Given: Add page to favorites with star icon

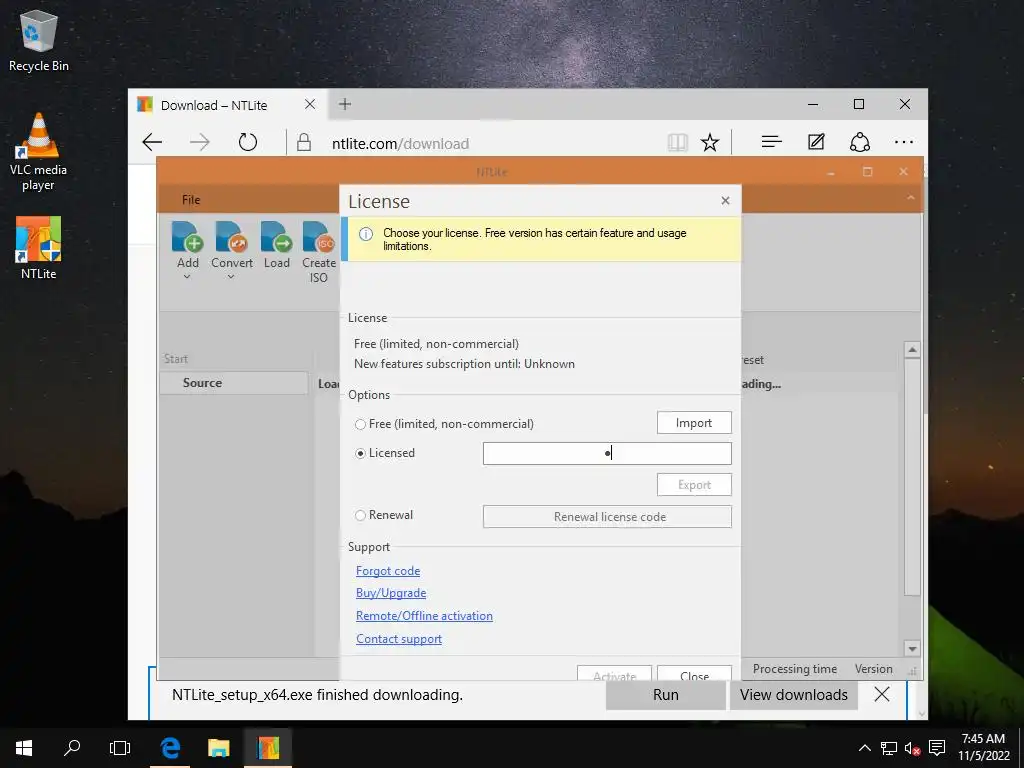Looking at the screenshot, I should (710, 142).
